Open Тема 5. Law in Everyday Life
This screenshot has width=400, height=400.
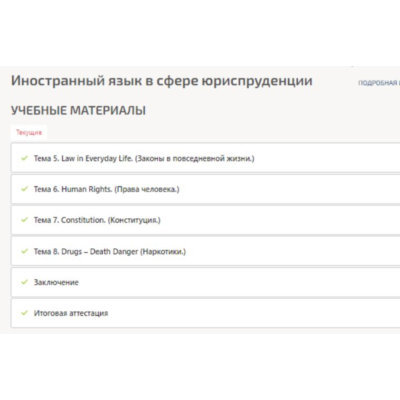click(x=206, y=158)
